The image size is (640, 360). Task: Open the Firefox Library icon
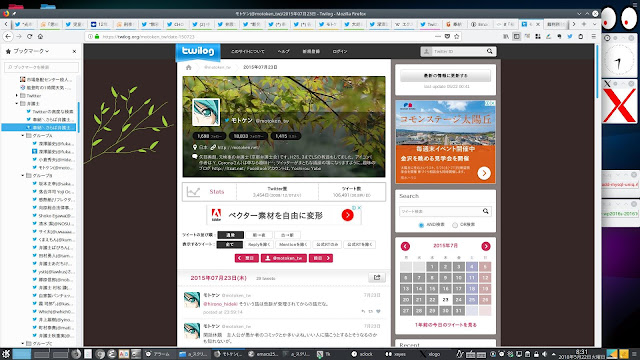(x=506, y=36)
